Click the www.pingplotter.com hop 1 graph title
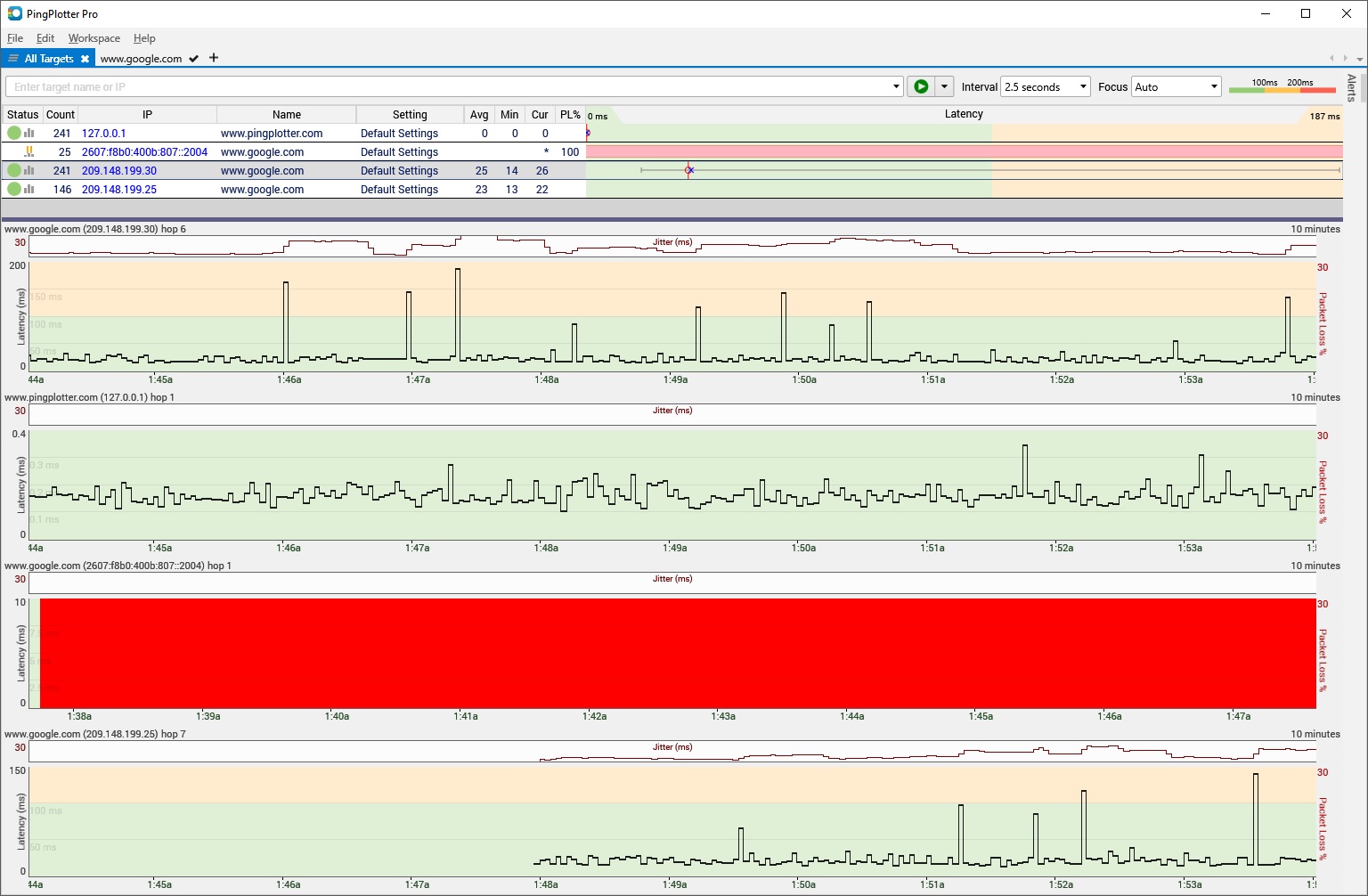The image size is (1368, 896). (x=89, y=397)
